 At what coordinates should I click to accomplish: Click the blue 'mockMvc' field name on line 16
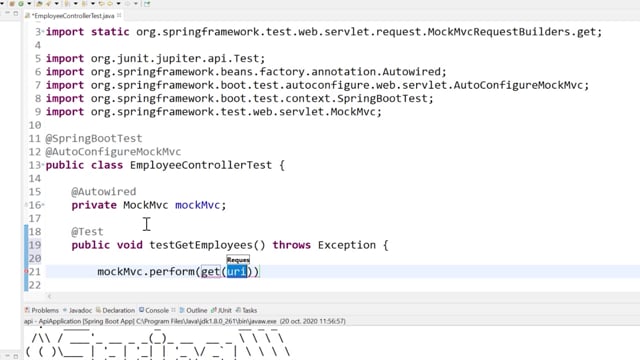(x=198, y=205)
